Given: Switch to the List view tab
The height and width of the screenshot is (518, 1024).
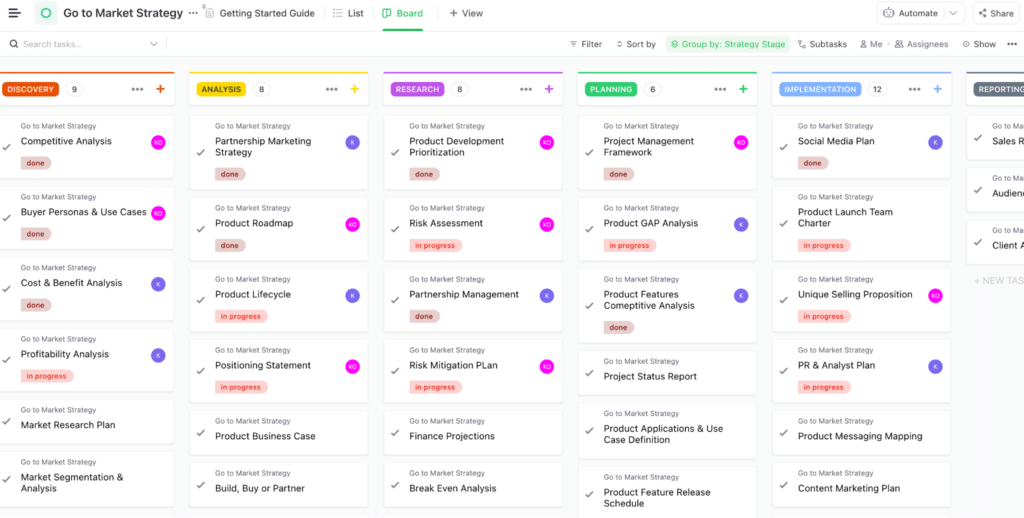Looking at the screenshot, I should pos(348,13).
